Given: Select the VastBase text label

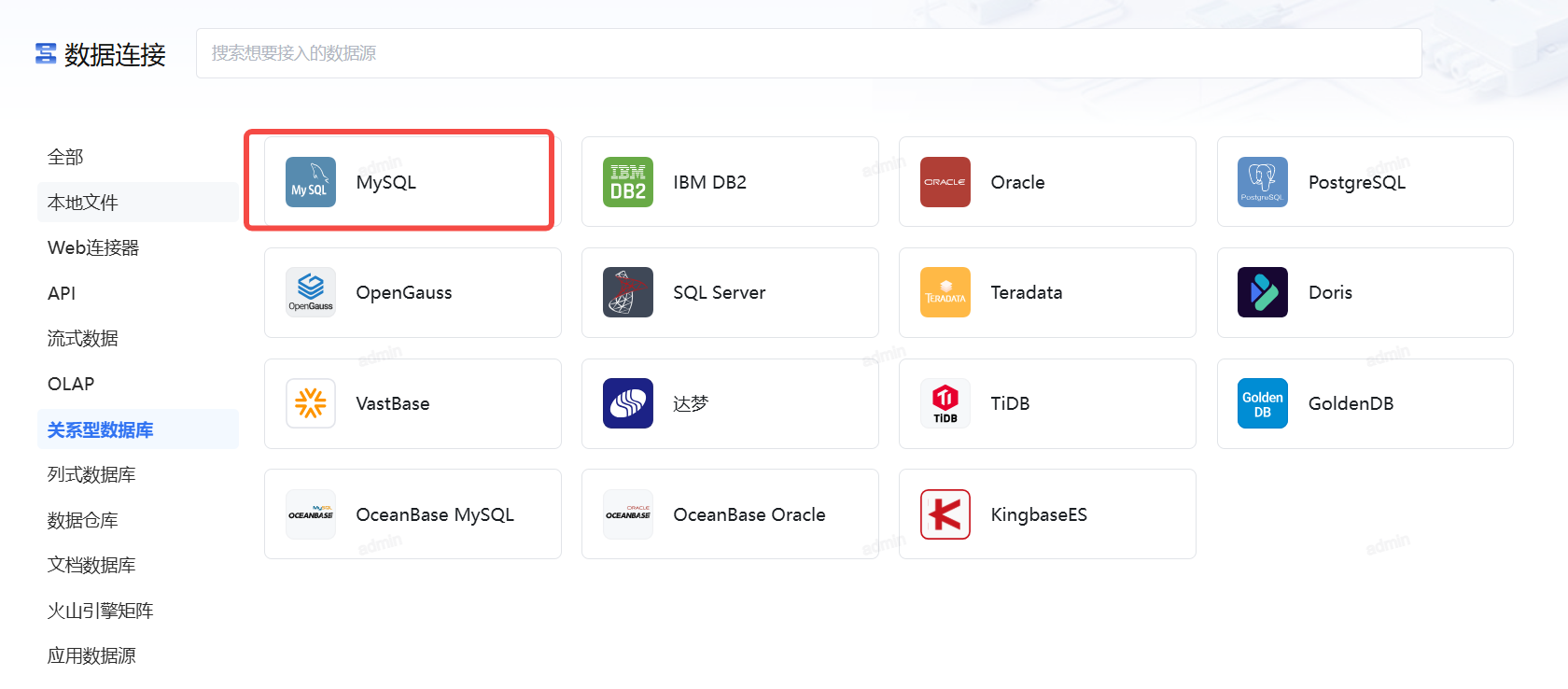Looking at the screenshot, I should [x=393, y=403].
